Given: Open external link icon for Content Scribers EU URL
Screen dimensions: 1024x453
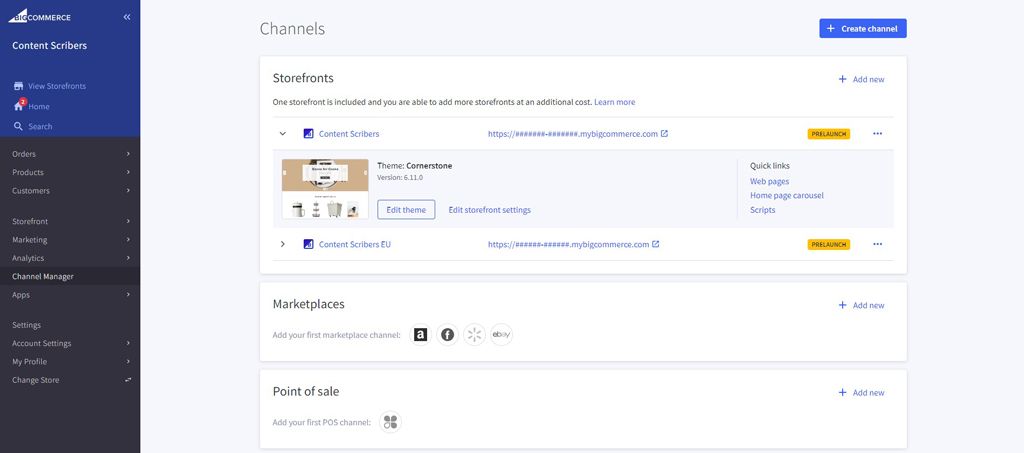Looking at the screenshot, I should click(x=656, y=244).
